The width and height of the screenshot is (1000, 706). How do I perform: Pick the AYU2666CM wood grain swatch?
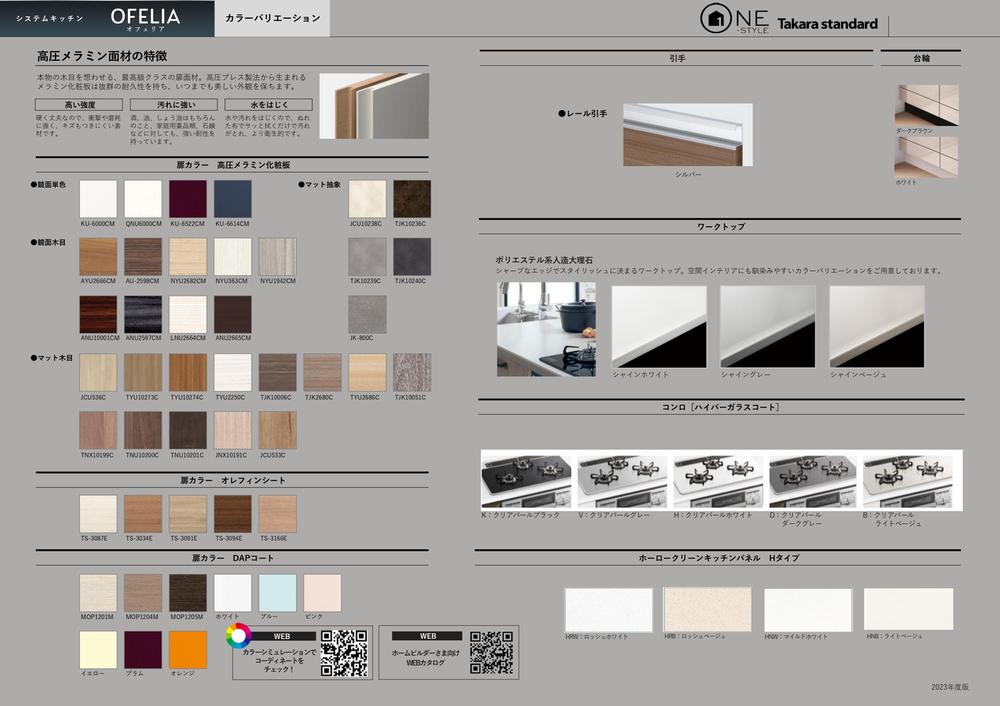pos(98,257)
